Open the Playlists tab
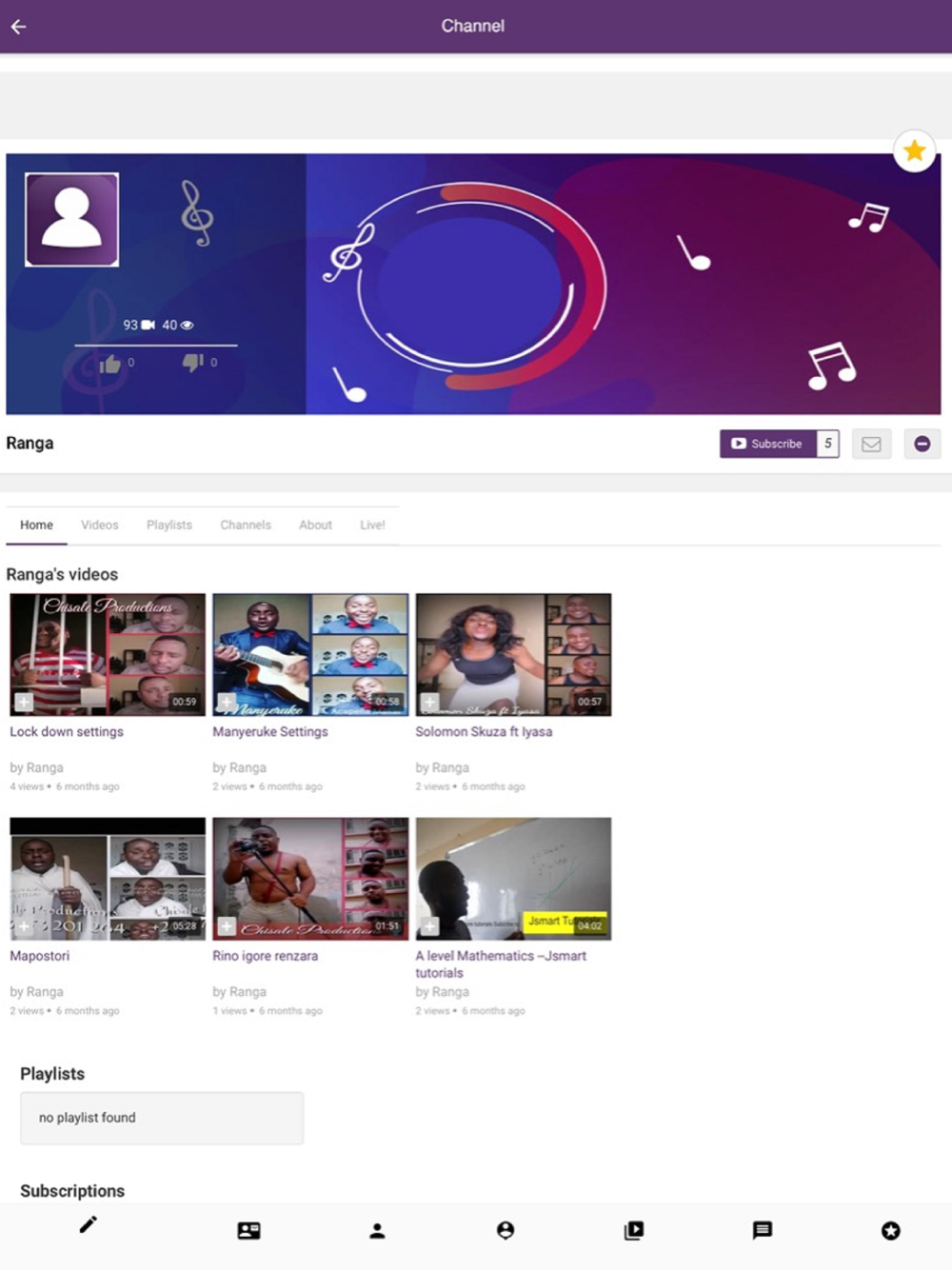 [x=169, y=526]
